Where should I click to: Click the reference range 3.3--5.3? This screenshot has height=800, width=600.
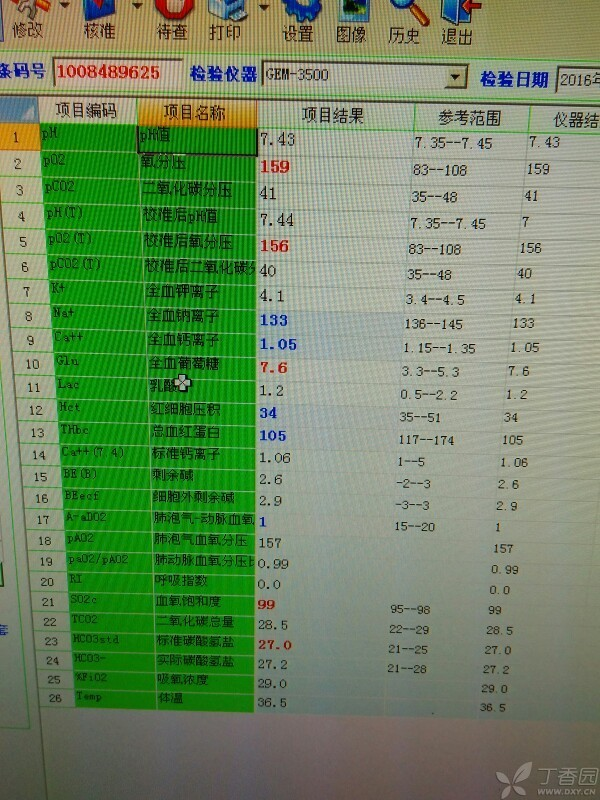[x=430, y=371]
